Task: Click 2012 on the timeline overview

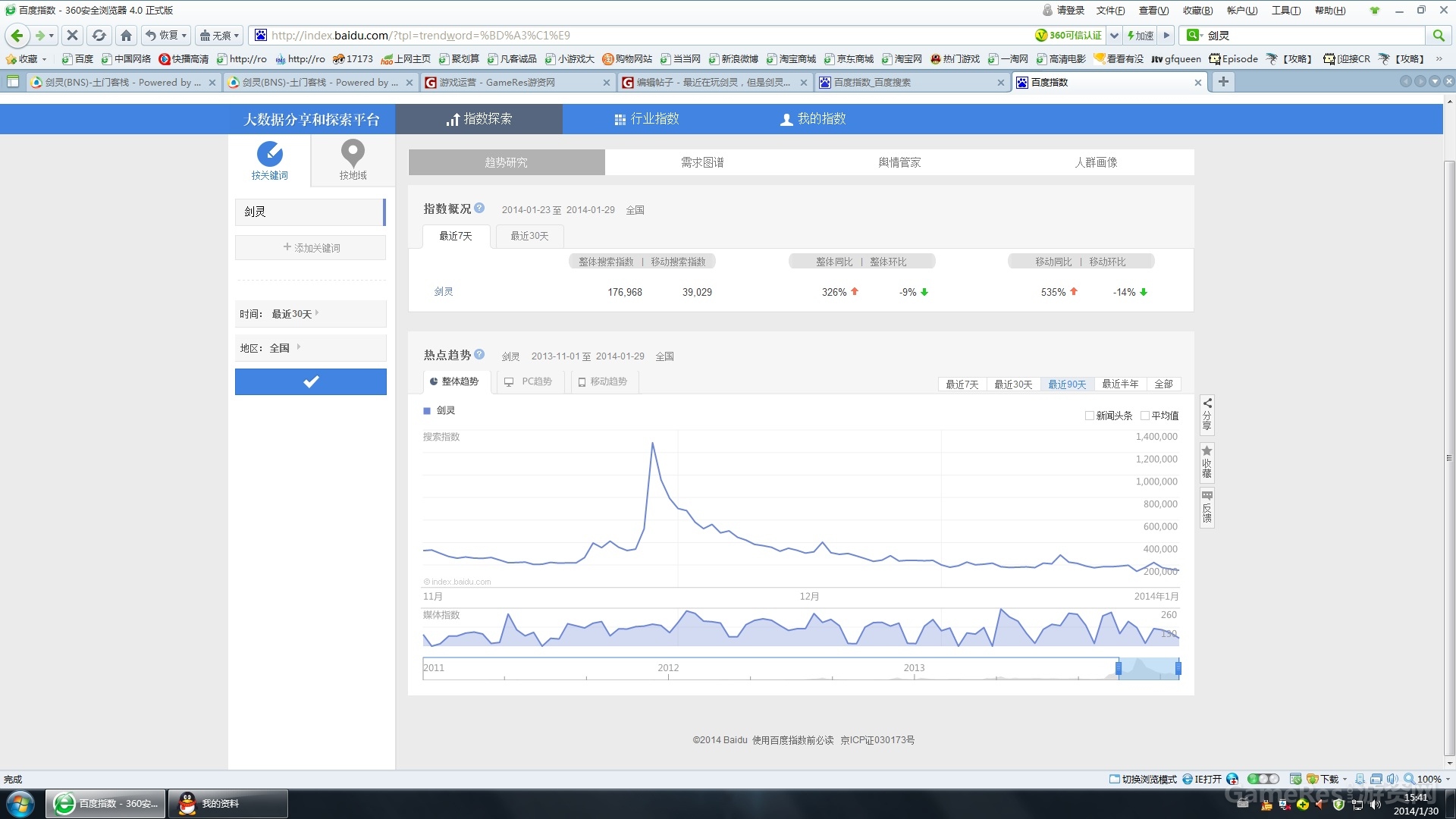Action: [668, 668]
